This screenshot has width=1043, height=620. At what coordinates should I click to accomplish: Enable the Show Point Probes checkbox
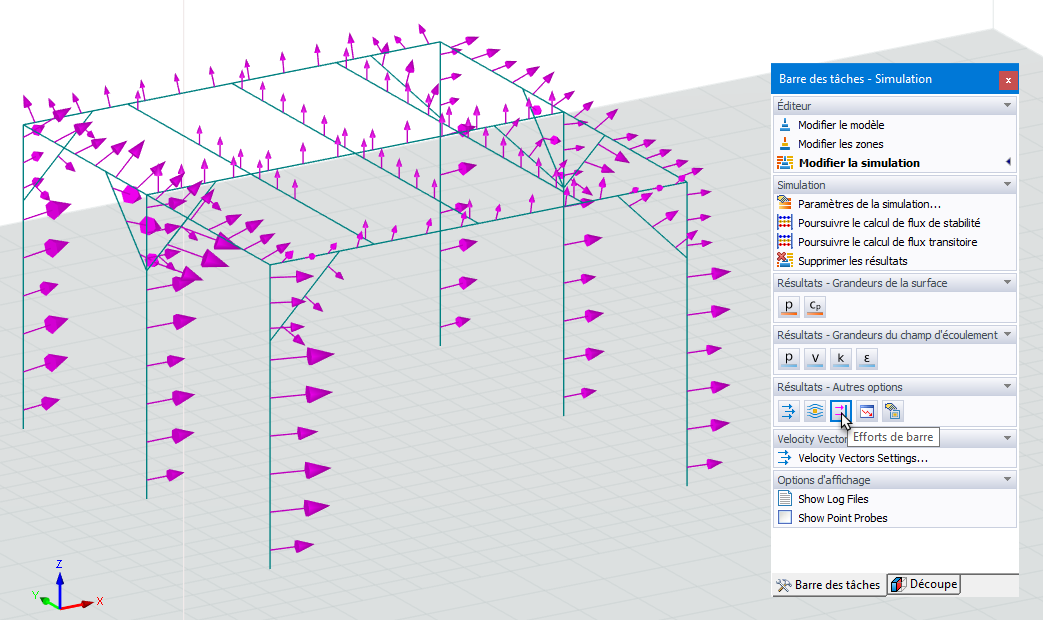(x=785, y=517)
